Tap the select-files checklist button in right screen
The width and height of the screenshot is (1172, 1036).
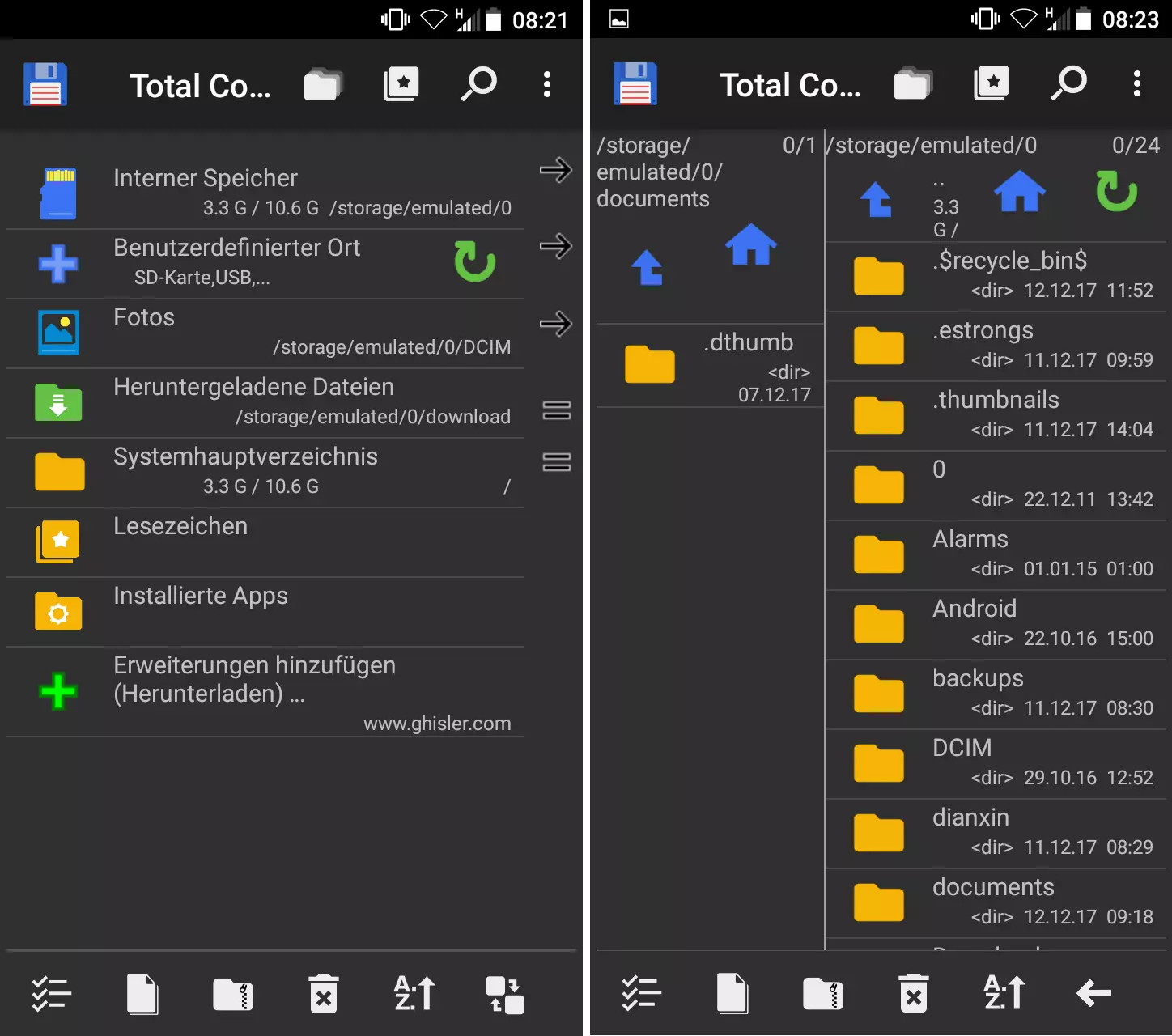tap(642, 994)
